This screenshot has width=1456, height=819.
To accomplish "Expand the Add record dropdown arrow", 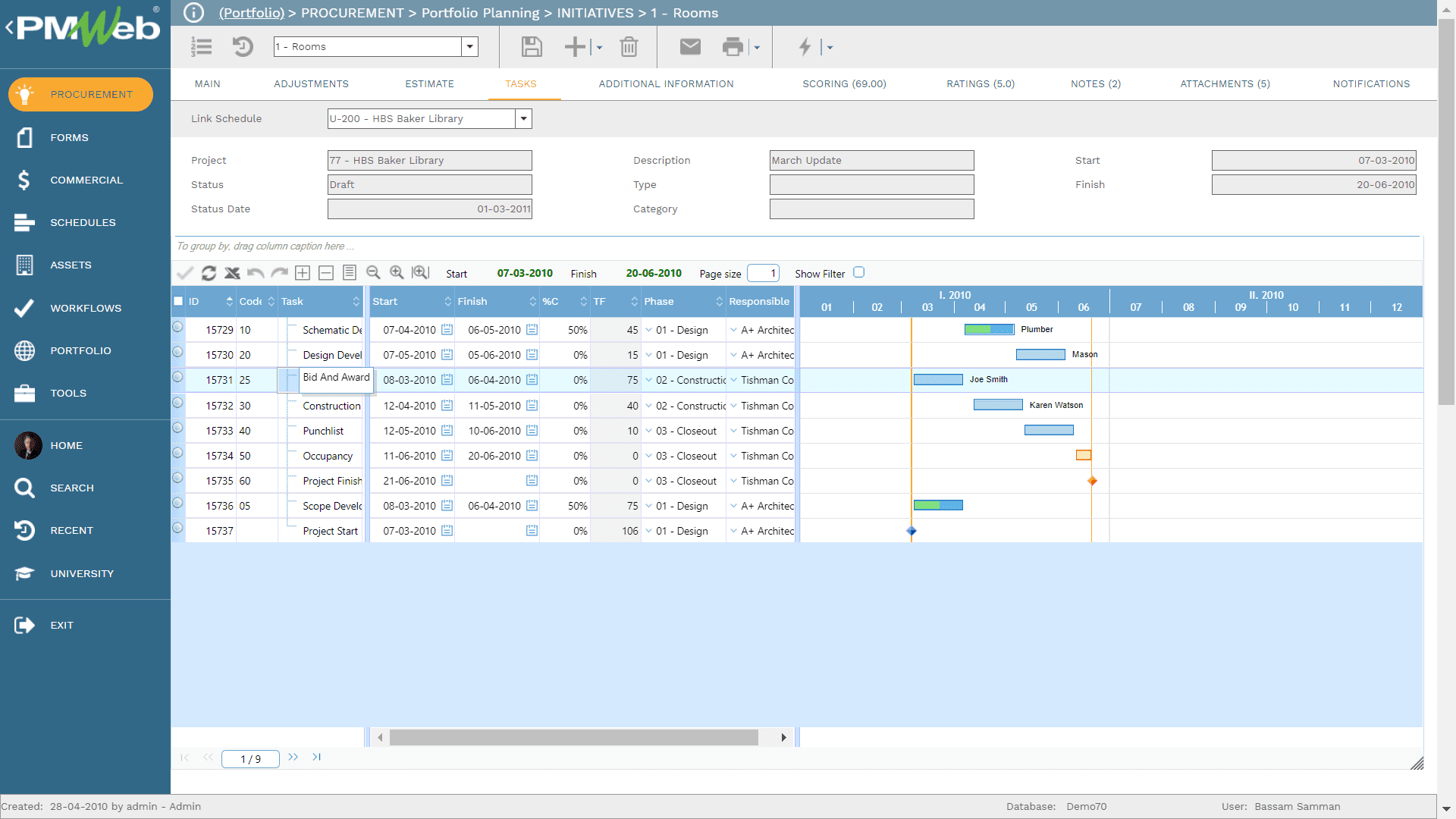I will (596, 47).
